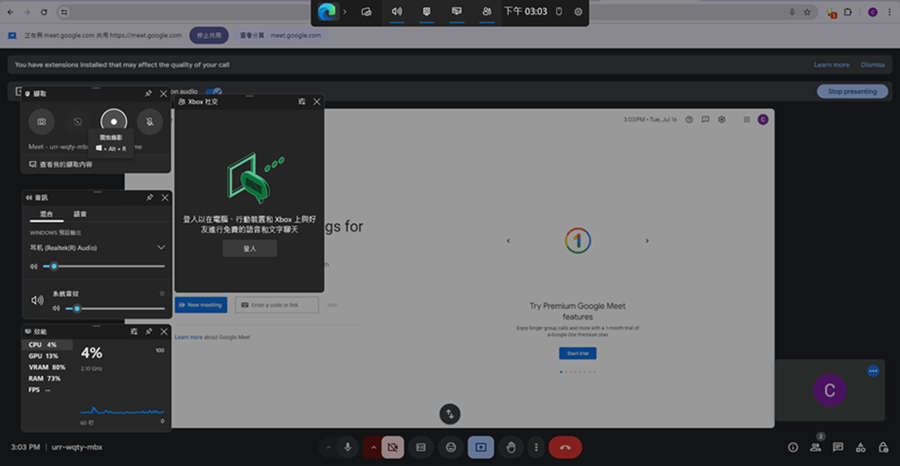Toggle the Performance widget from Game Bar
The image size is (900, 466).
(457, 11)
